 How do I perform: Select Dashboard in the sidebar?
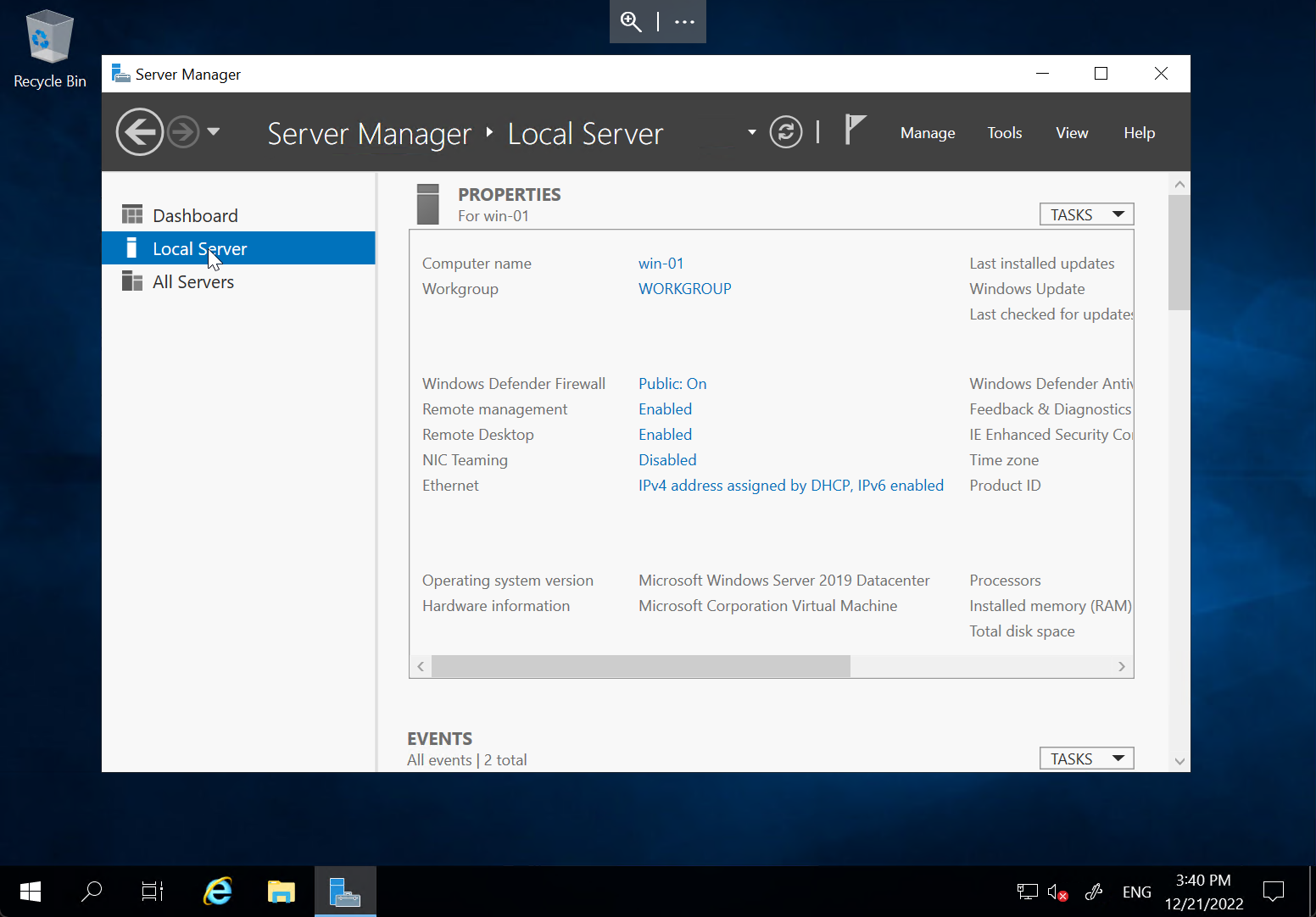pyautogui.click(x=194, y=215)
